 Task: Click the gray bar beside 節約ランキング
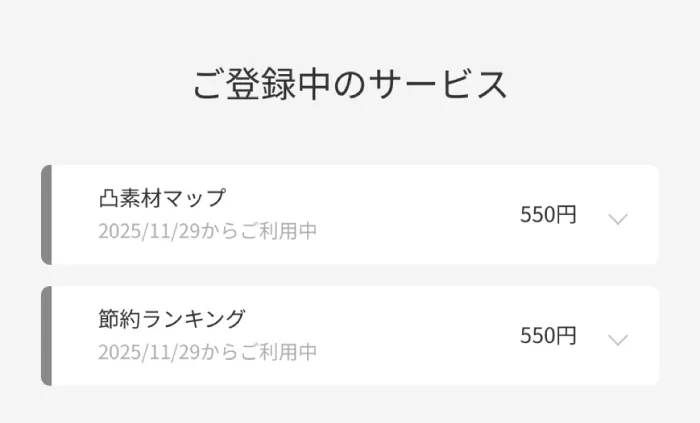click(x=46, y=336)
